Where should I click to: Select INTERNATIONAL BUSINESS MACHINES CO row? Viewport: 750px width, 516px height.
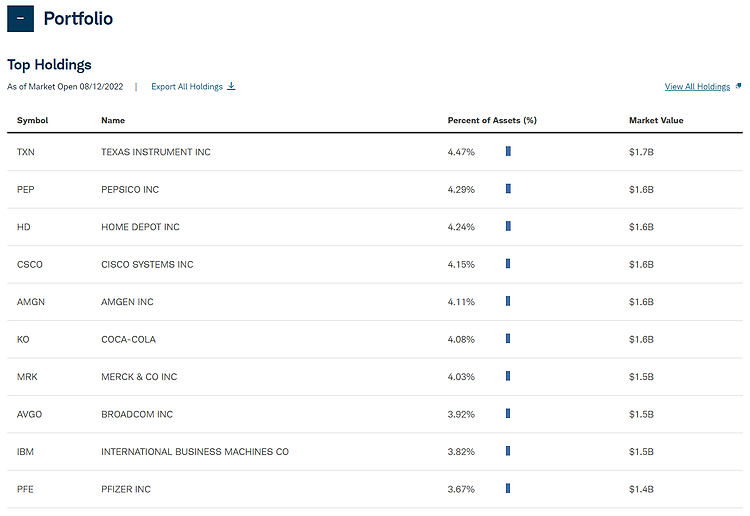coord(375,452)
